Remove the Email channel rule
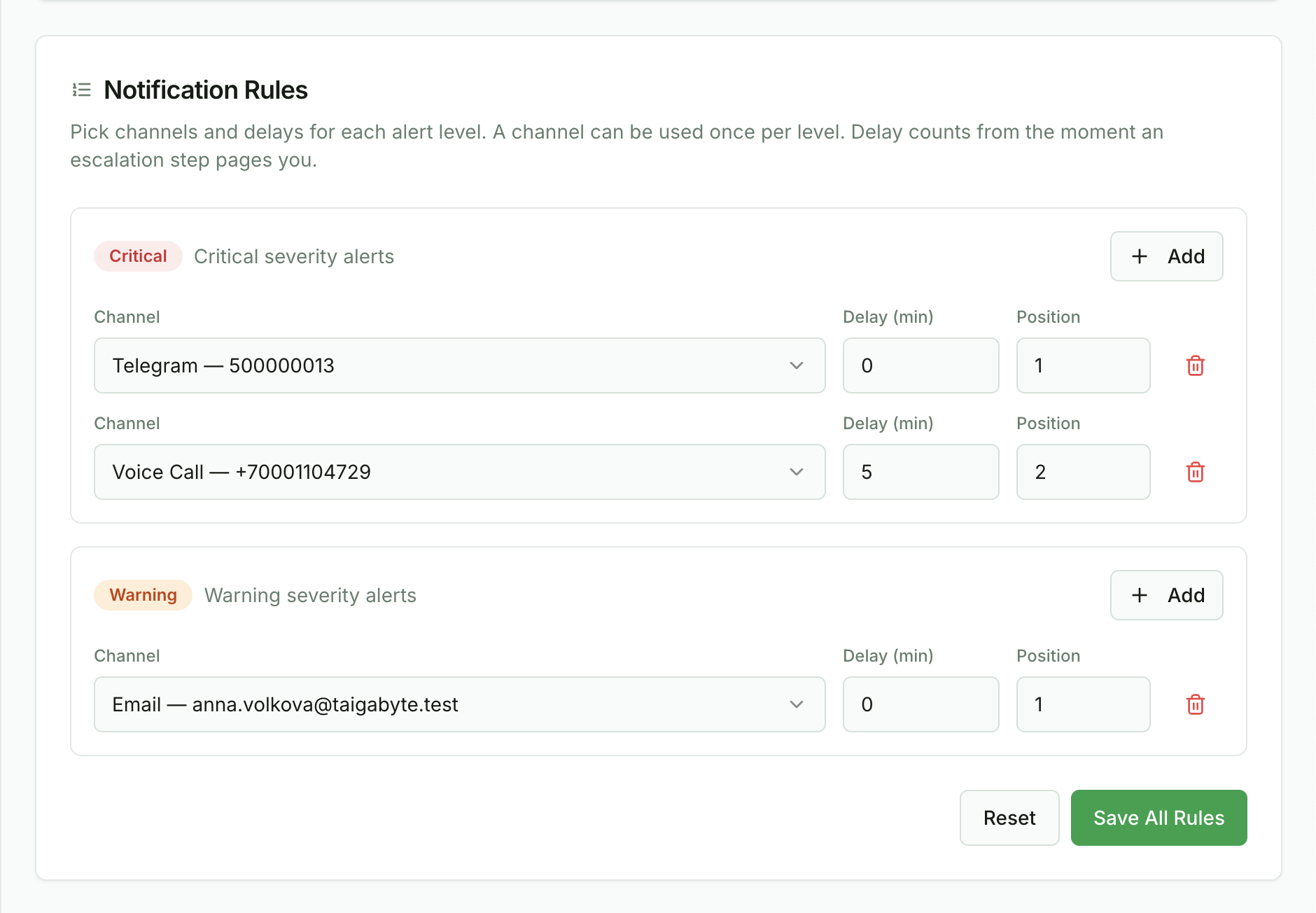 (x=1196, y=704)
